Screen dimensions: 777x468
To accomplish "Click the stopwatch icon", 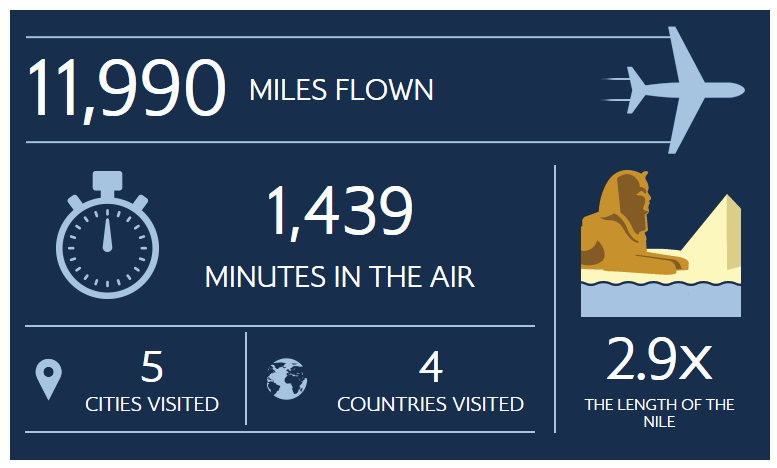I will tap(108, 235).
